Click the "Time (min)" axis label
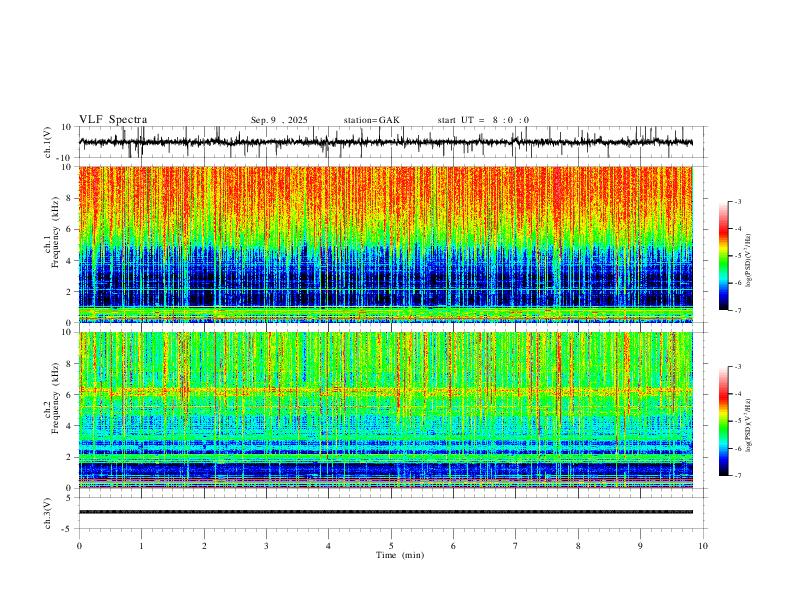This screenshot has width=792, height=612. 400,555
